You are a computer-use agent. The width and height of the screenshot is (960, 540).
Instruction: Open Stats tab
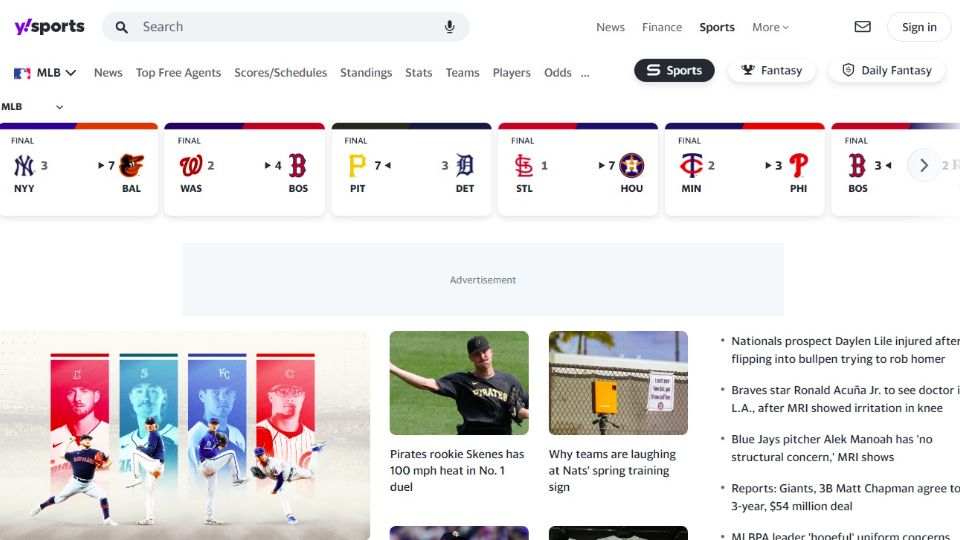(x=419, y=73)
